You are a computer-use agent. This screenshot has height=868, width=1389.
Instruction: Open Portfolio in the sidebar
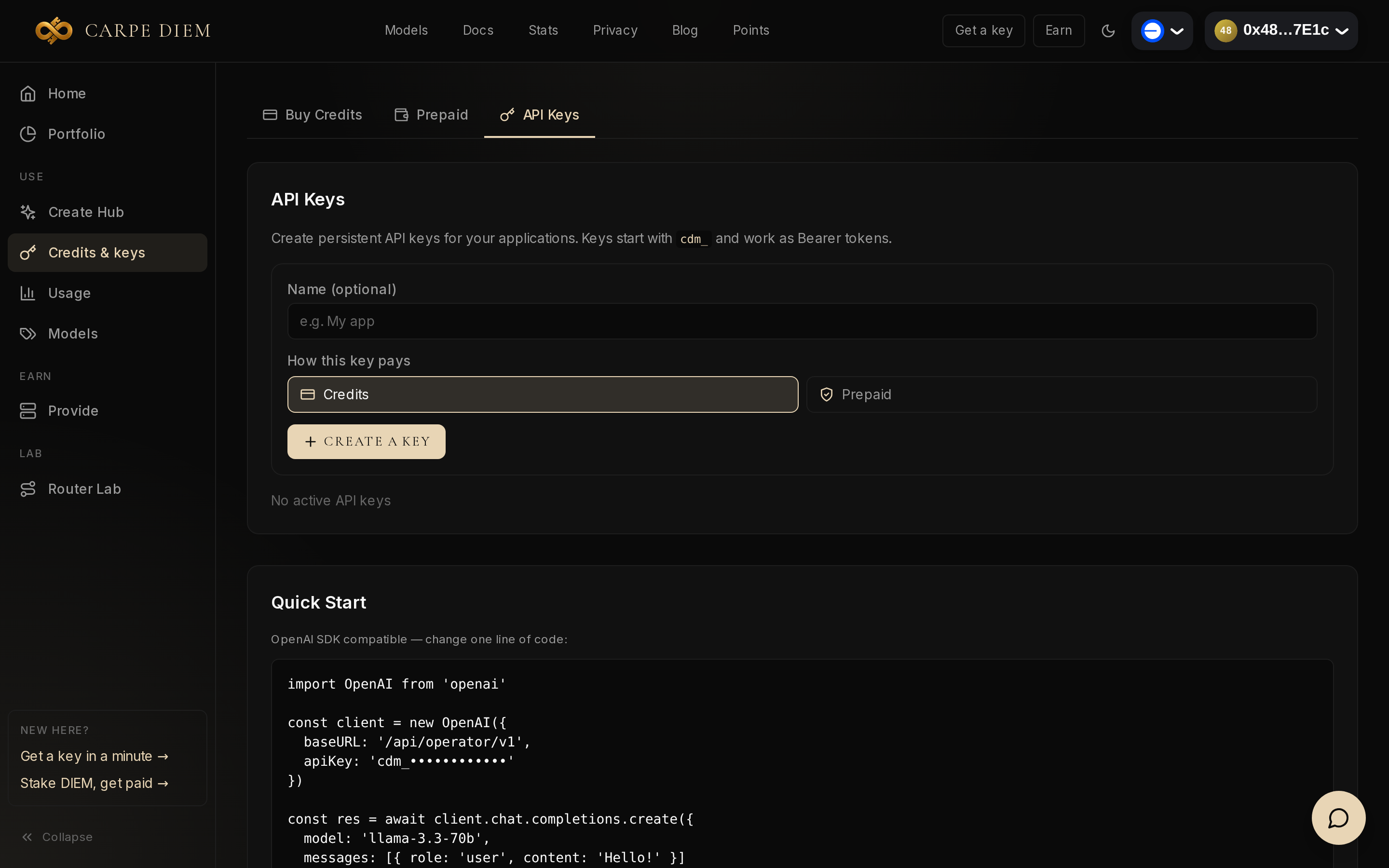click(108, 134)
